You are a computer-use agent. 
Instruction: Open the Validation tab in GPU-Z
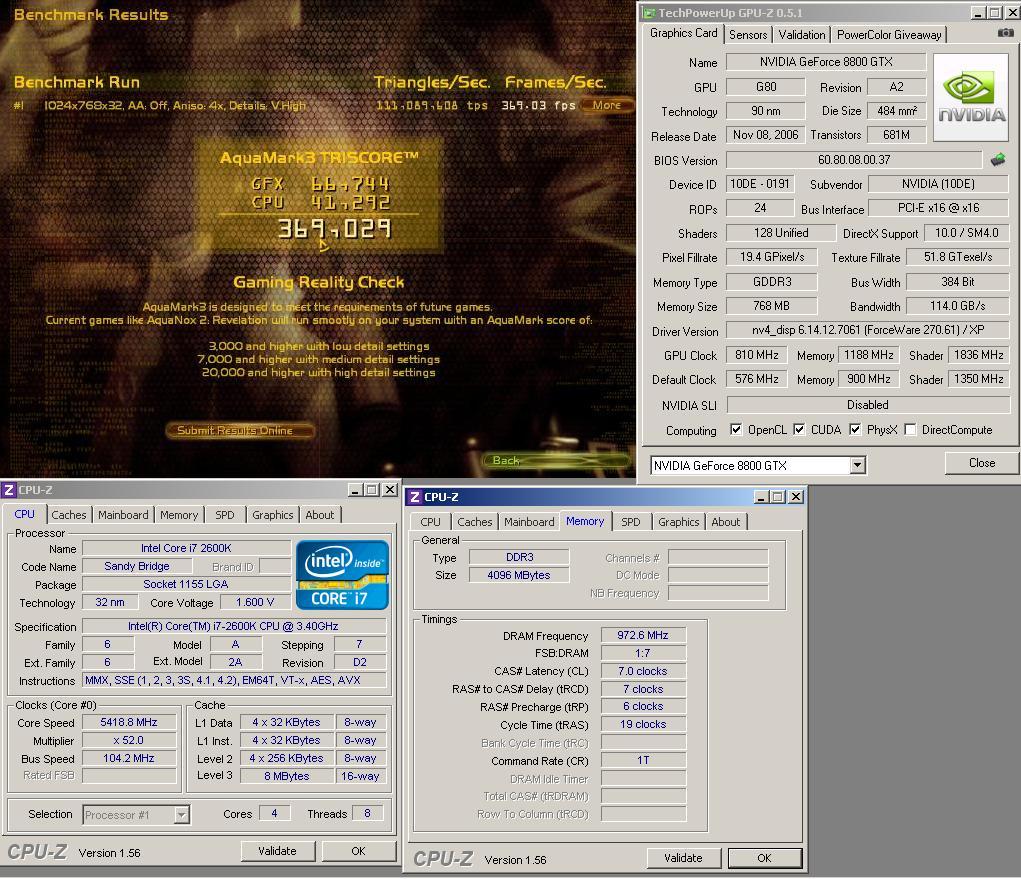tap(802, 35)
